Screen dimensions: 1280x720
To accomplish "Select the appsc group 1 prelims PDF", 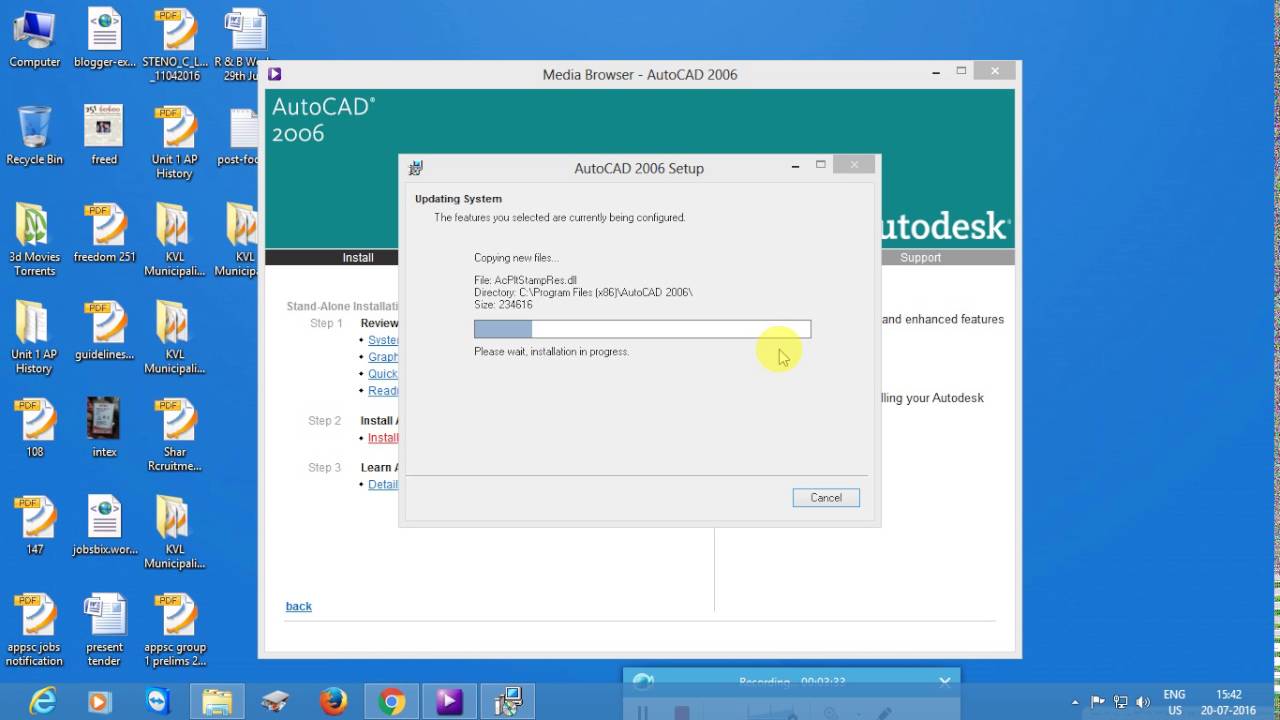I will (174, 630).
